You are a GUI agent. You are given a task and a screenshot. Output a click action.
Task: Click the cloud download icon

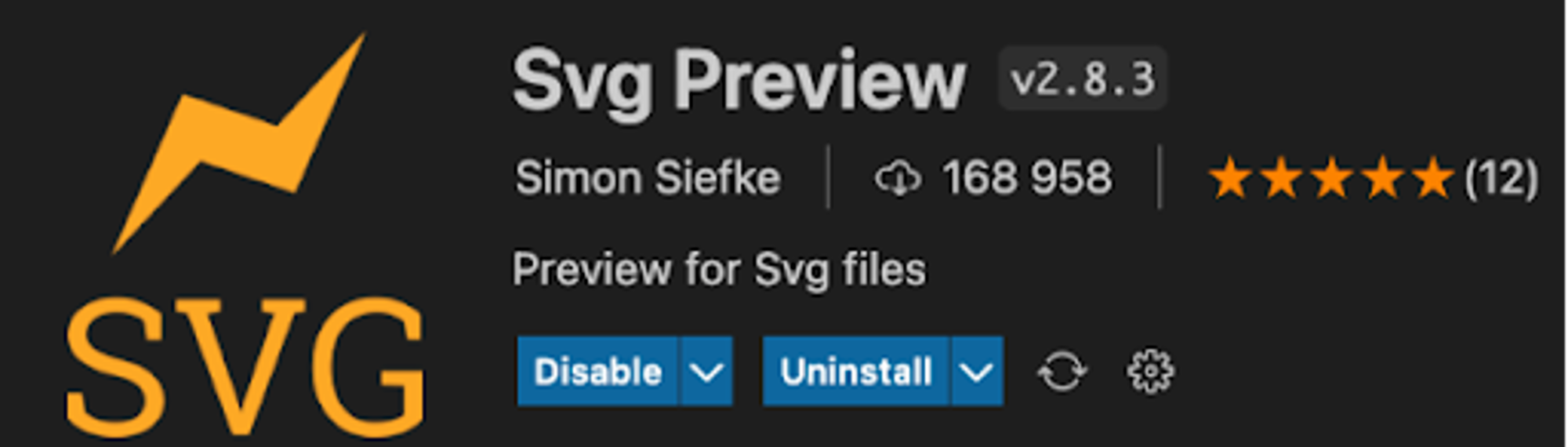[x=898, y=177]
